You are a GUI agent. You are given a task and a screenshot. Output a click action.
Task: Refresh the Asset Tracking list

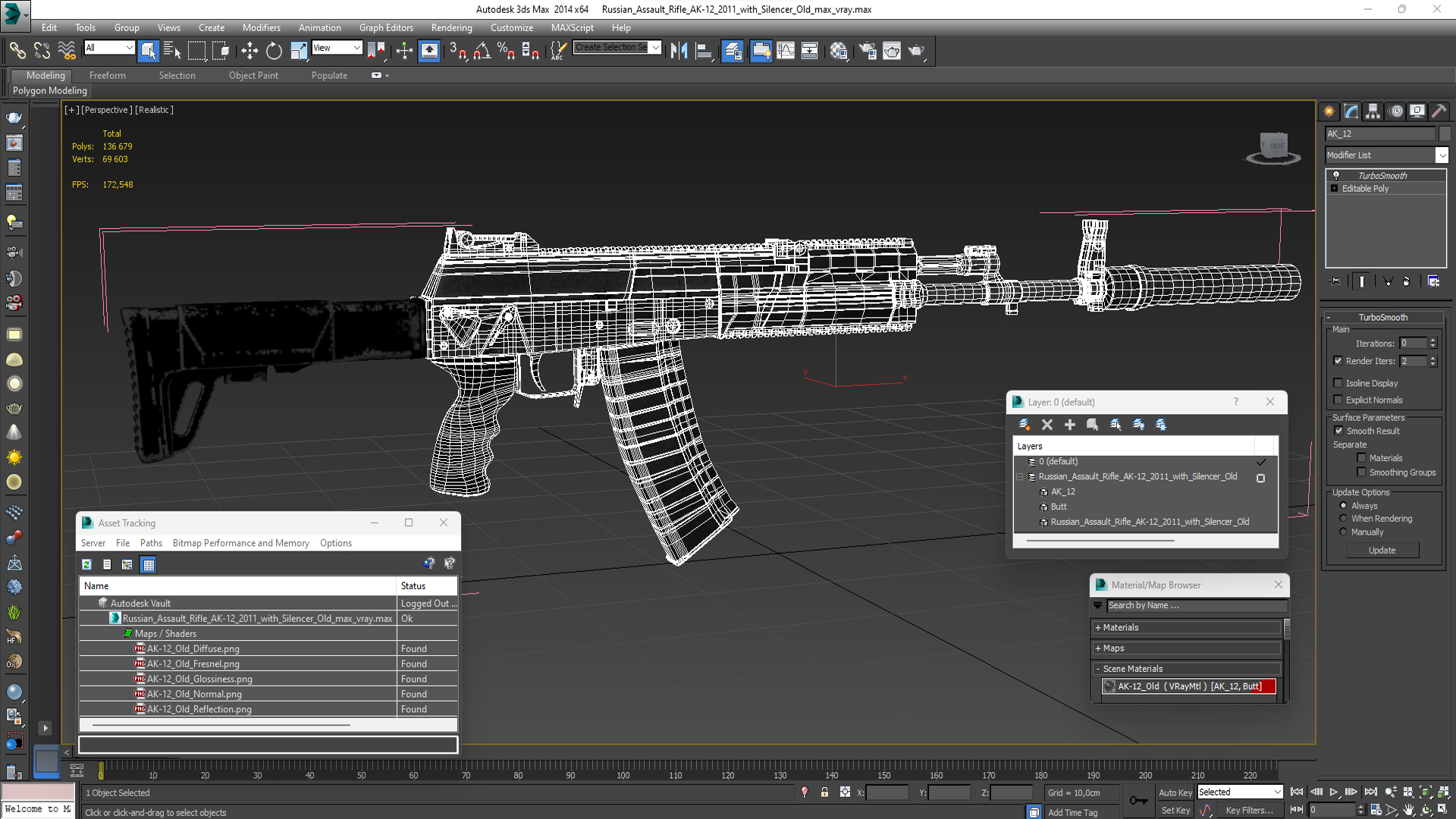86,564
